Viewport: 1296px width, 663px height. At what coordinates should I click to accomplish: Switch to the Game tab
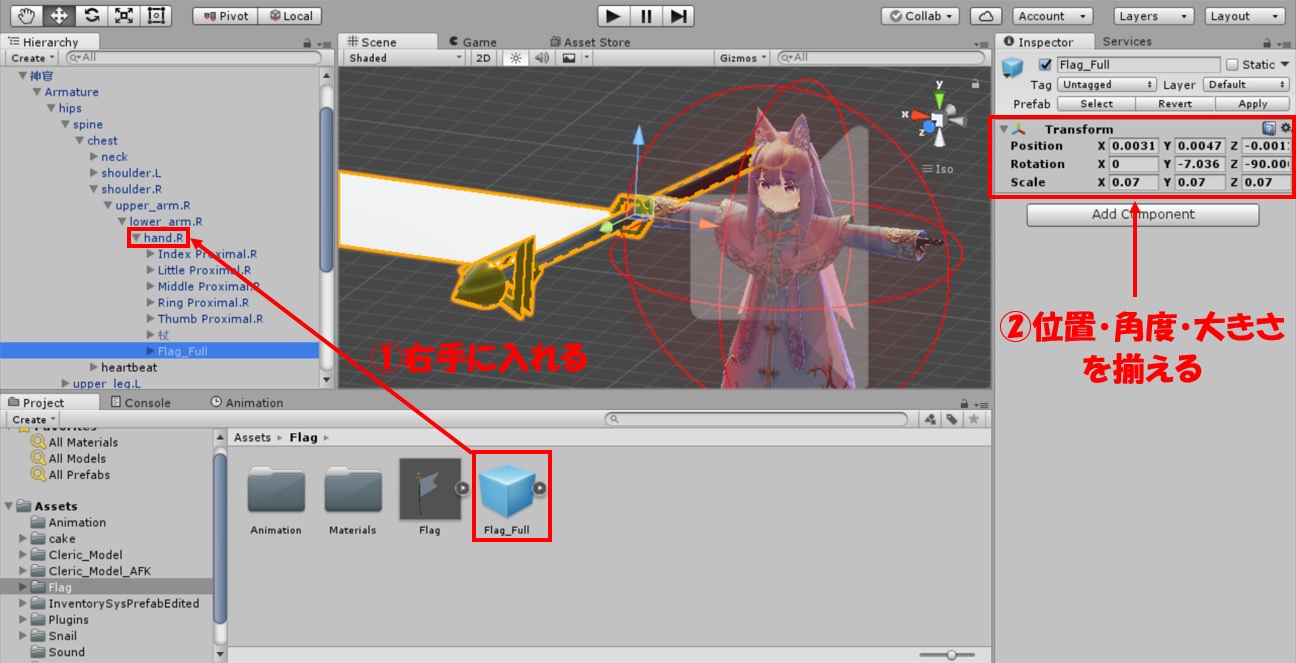coord(472,42)
